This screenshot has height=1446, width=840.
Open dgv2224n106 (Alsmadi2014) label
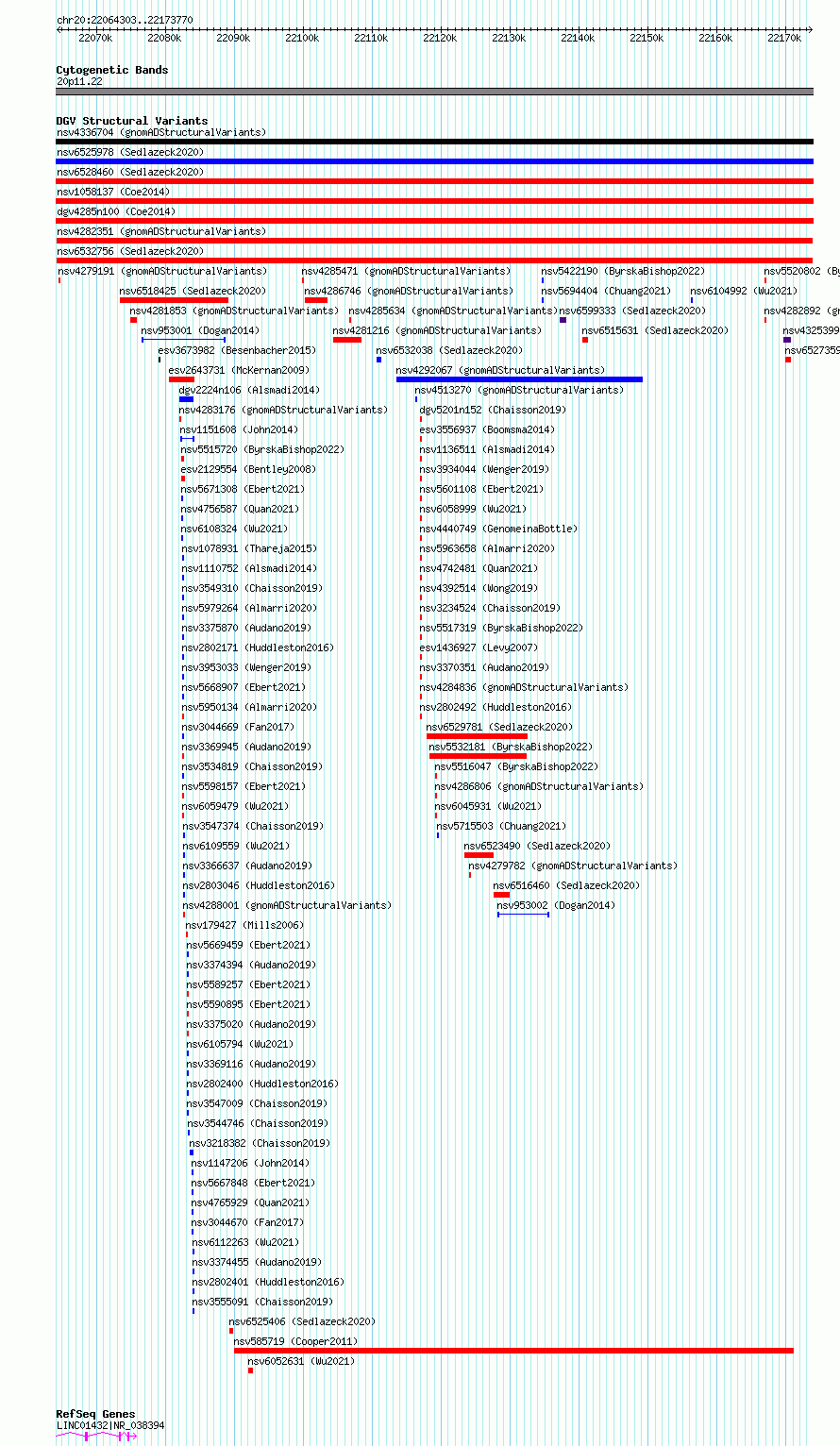click(x=249, y=390)
